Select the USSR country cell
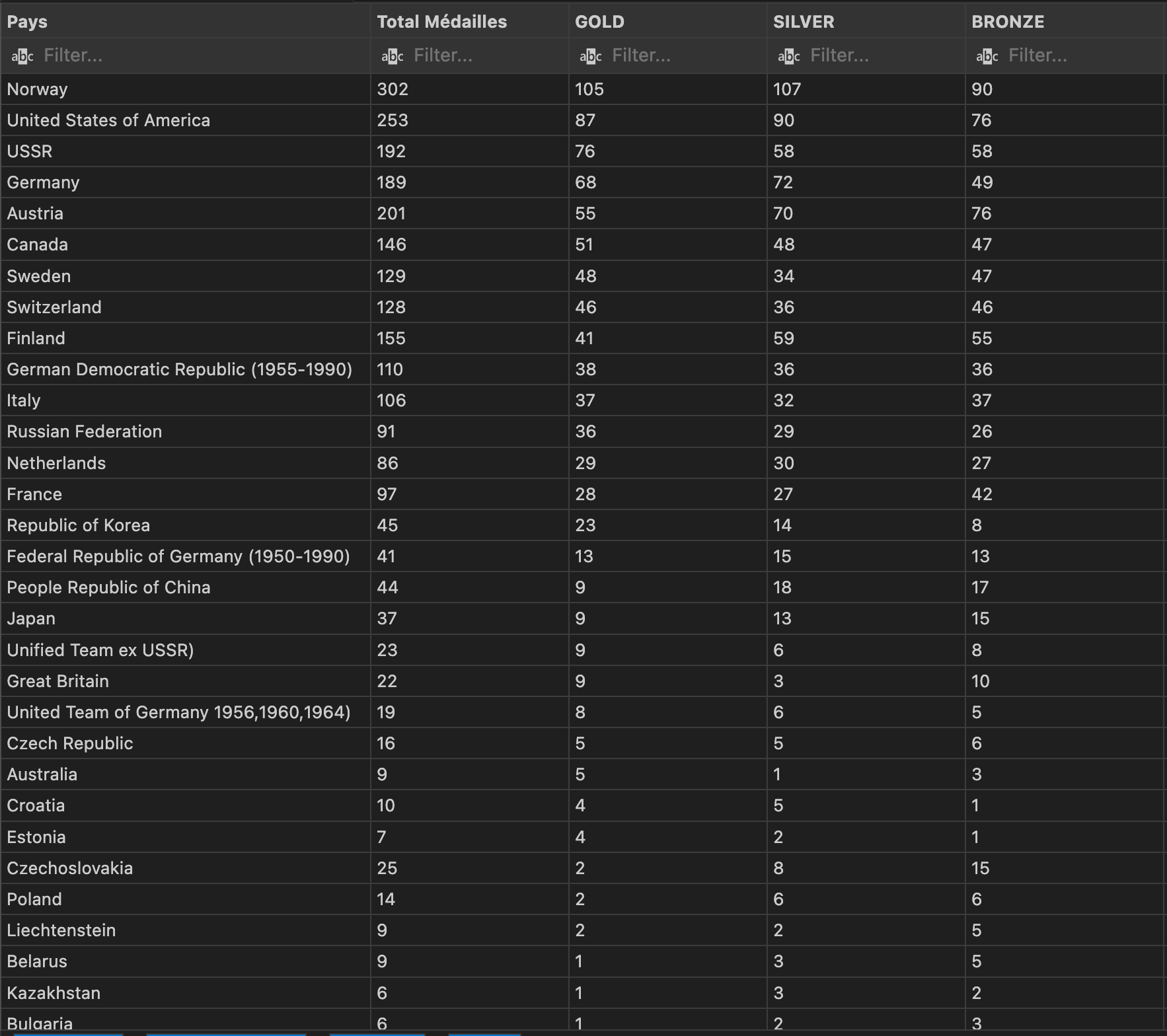The height and width of the screenshot is (1036, 1167). point(185,151)
